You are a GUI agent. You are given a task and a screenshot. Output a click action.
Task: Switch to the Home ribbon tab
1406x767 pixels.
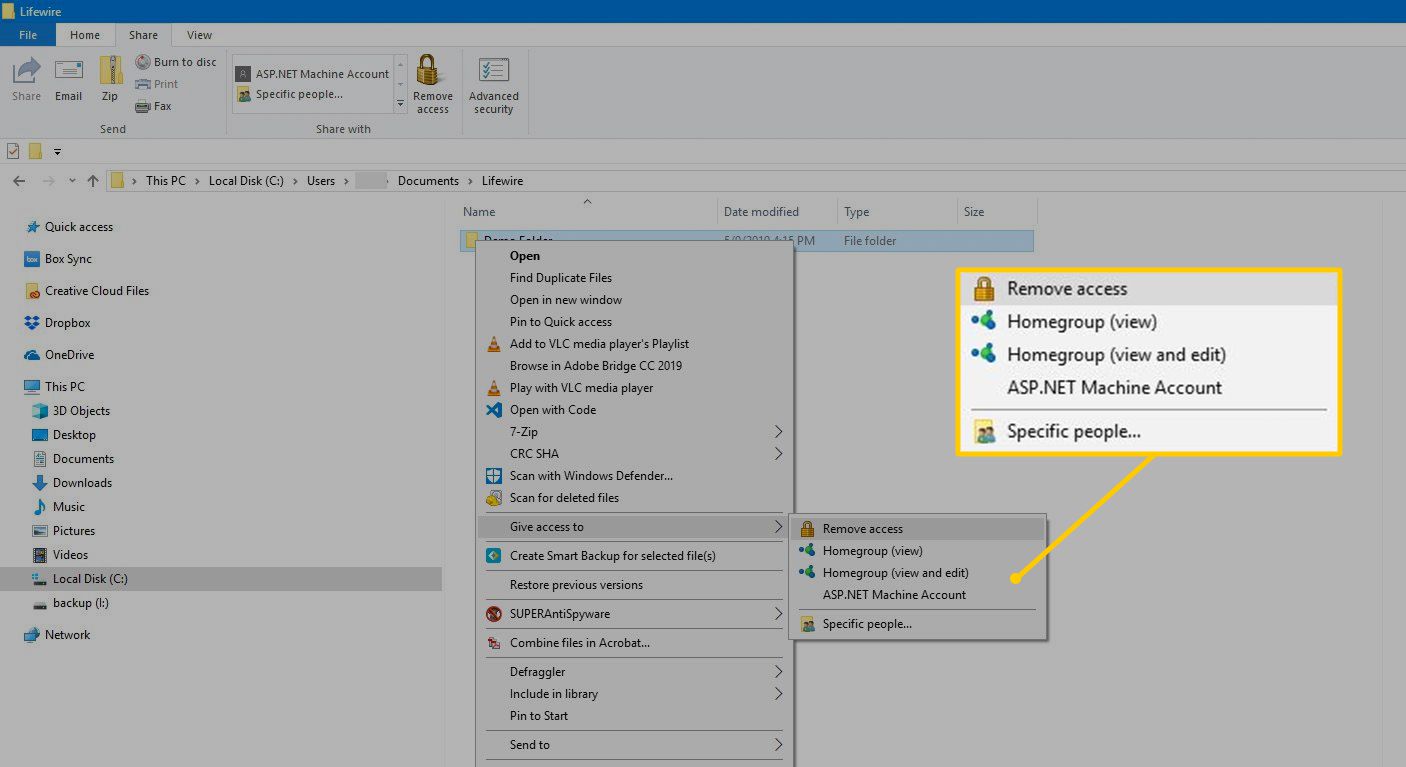pyautogui.click(x=85, y=35)
